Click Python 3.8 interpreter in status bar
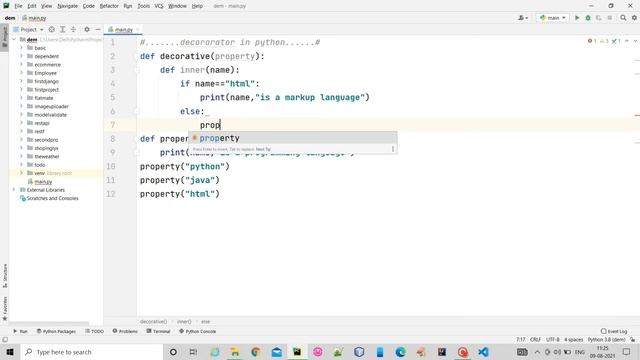 tap(606, 340)
